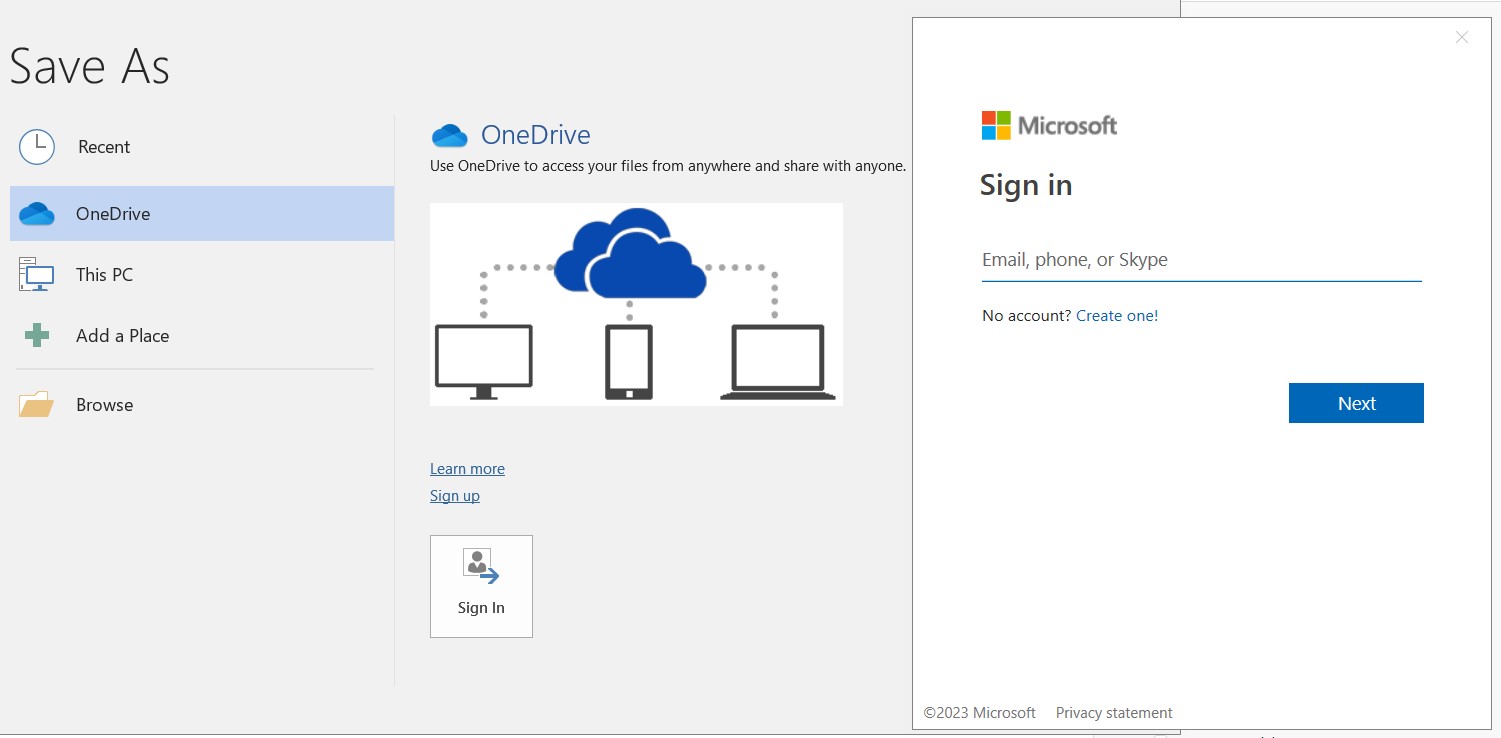Viewport: 1501px width, 738px height.
Task: Click the green Add a Place plus icon
Action: click(37, 336)
